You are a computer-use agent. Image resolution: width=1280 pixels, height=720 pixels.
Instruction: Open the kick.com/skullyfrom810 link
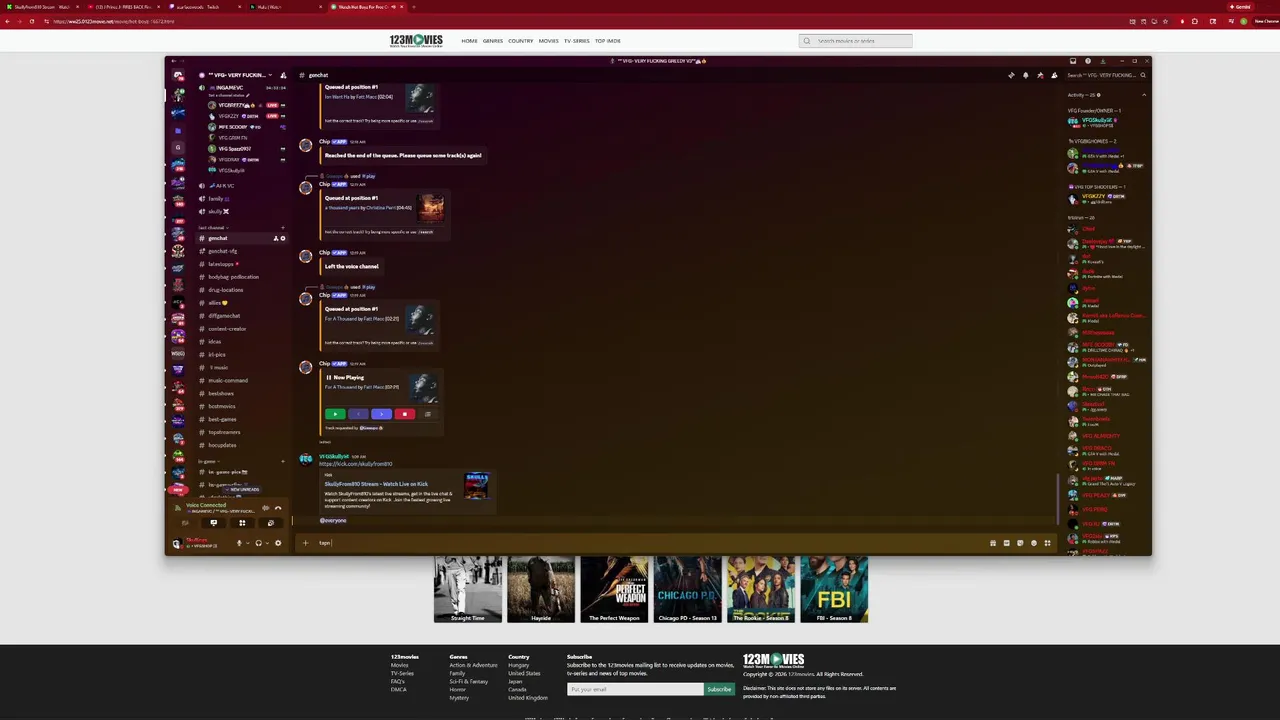[355, 464]
